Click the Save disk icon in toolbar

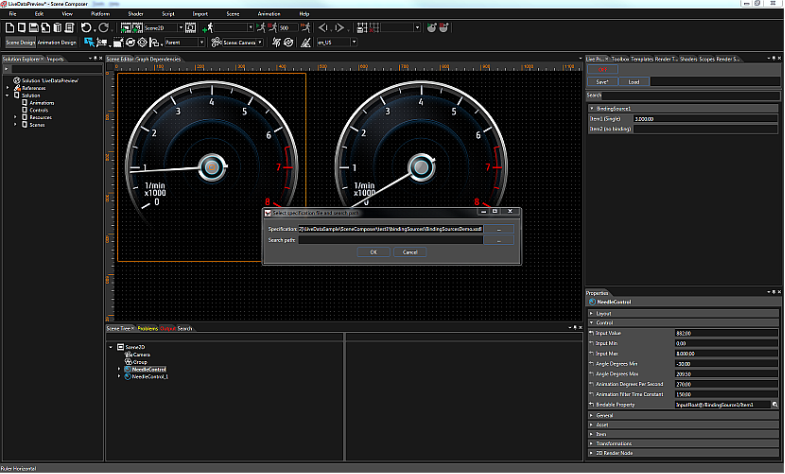coord(34,28)
